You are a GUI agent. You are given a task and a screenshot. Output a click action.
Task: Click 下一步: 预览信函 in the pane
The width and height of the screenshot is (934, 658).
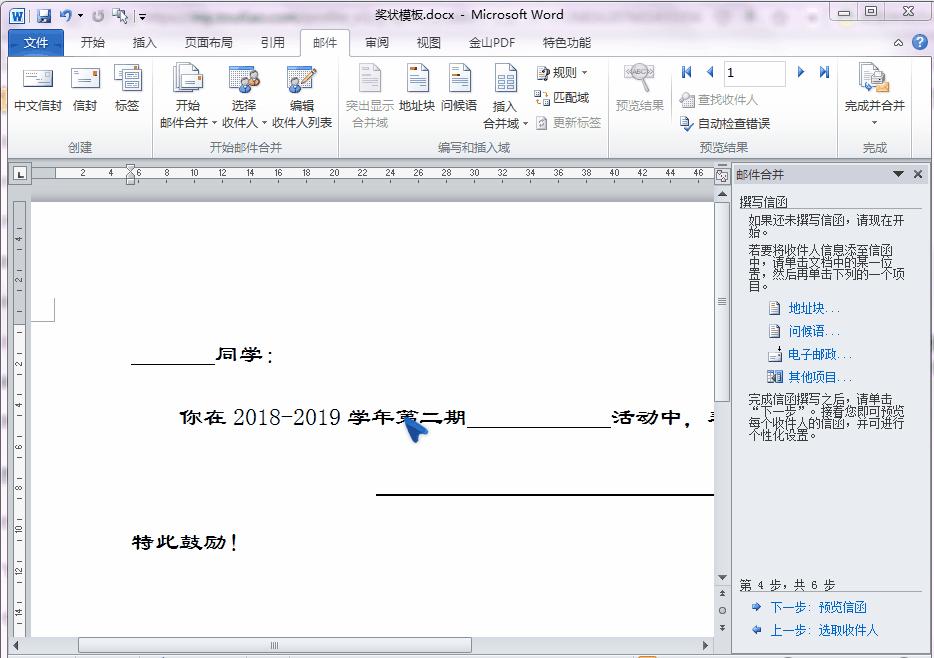pos(822,607)
